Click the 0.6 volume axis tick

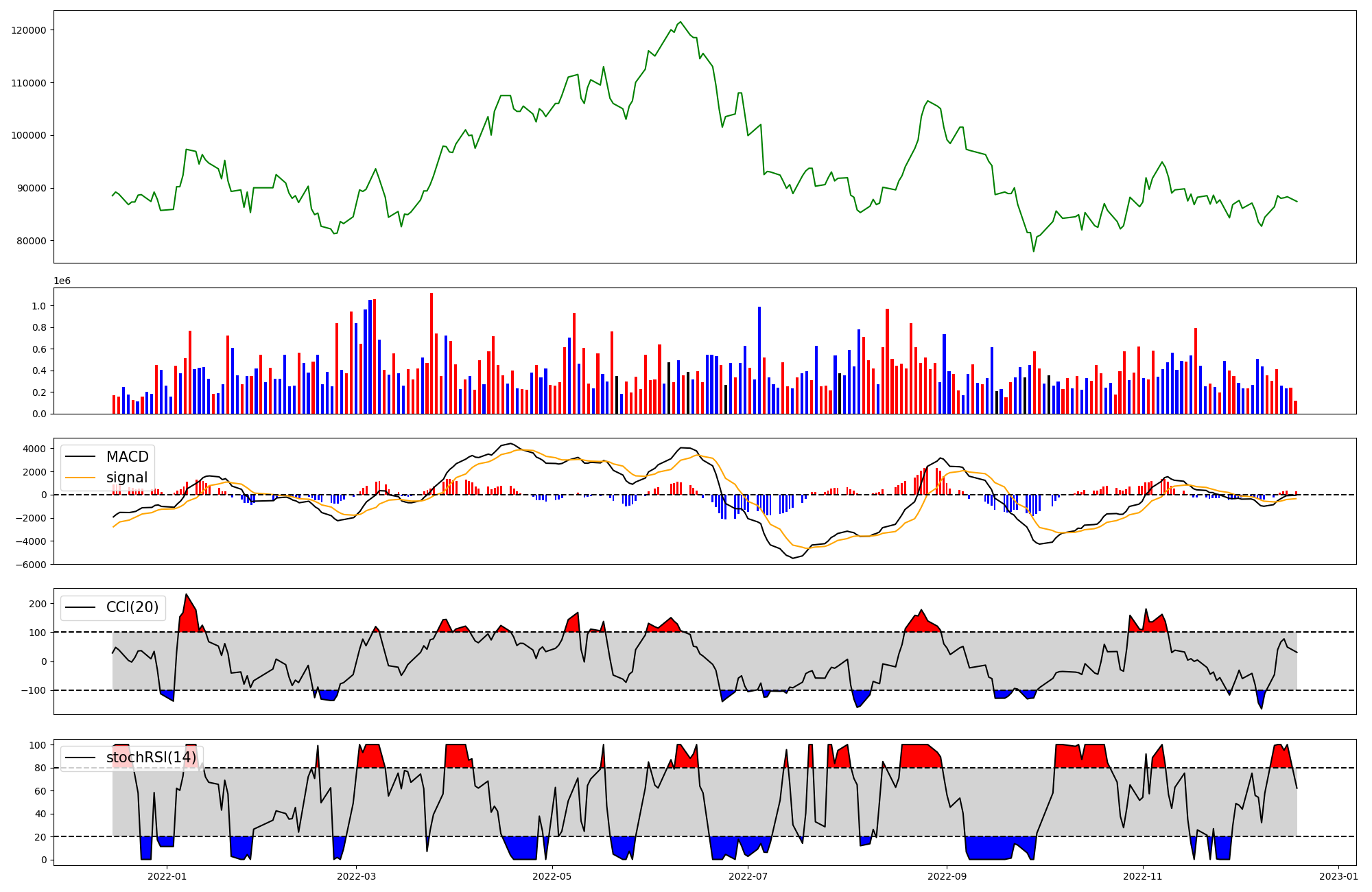[38, 349]
